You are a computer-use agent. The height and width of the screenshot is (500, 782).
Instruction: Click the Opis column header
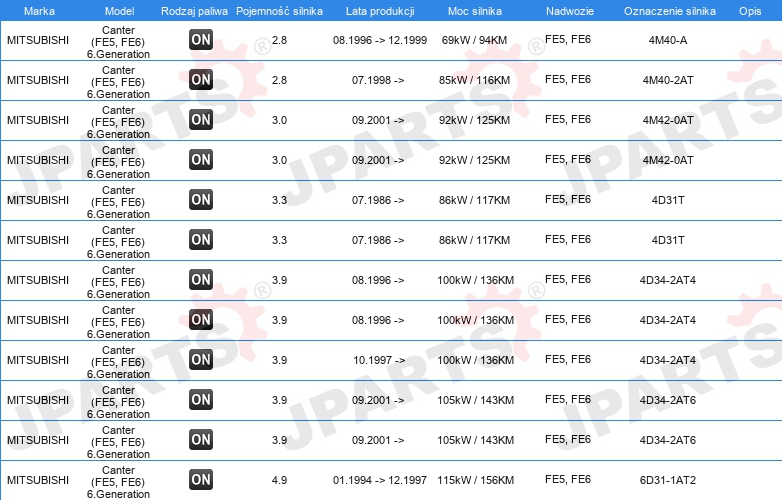click(x=750, y=11)
